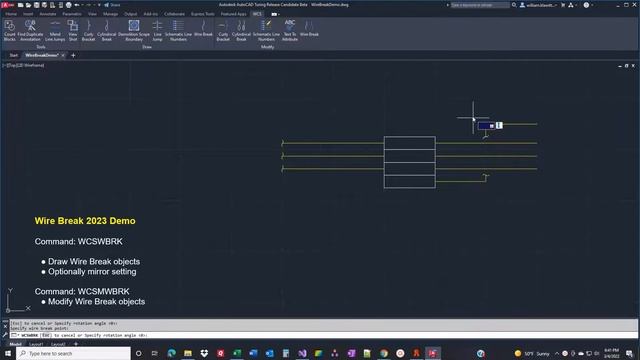
Task: Open the viewport Top 2D Wireframe controls
Action: click(x=24, y=65)
